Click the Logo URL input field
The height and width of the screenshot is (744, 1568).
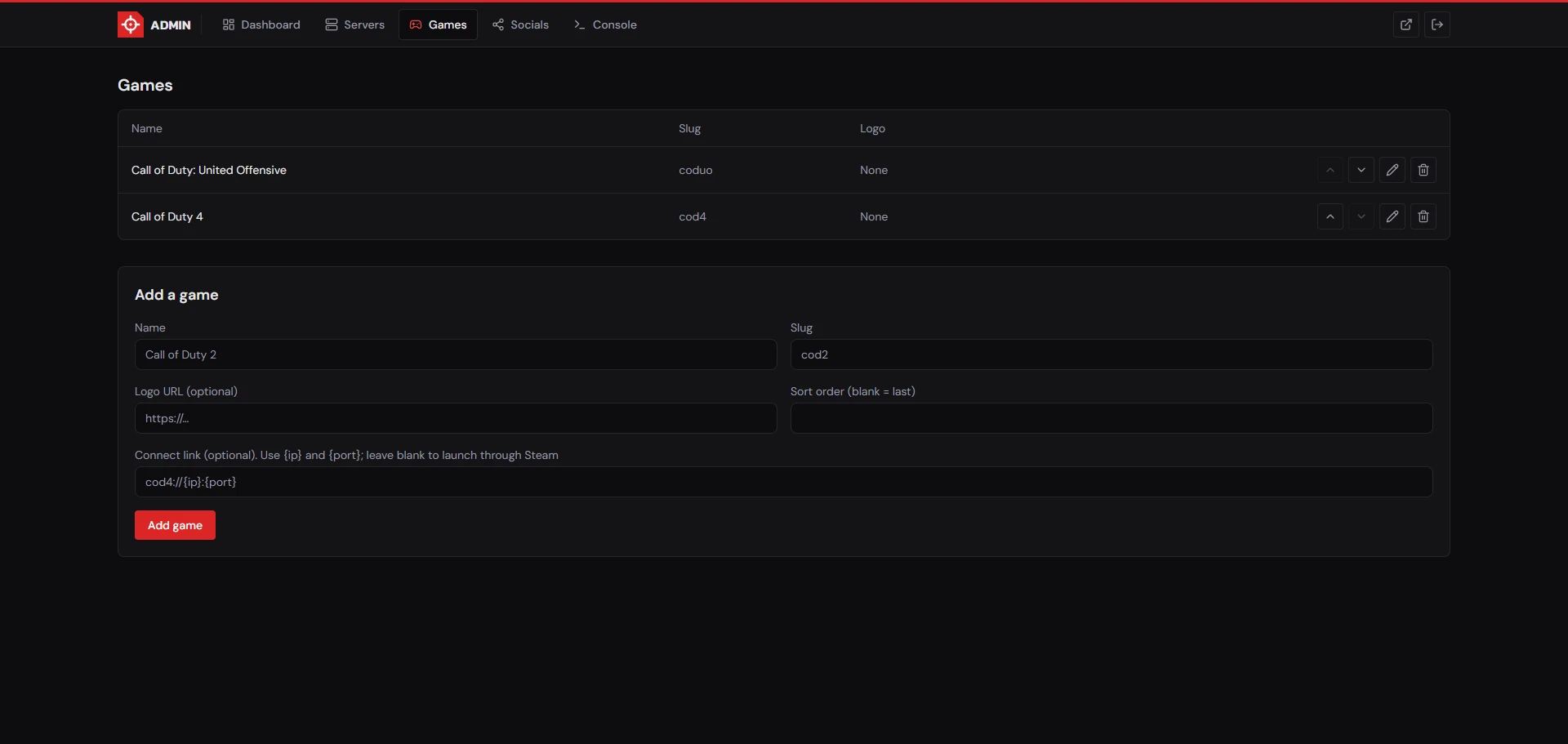click(456, 418)
